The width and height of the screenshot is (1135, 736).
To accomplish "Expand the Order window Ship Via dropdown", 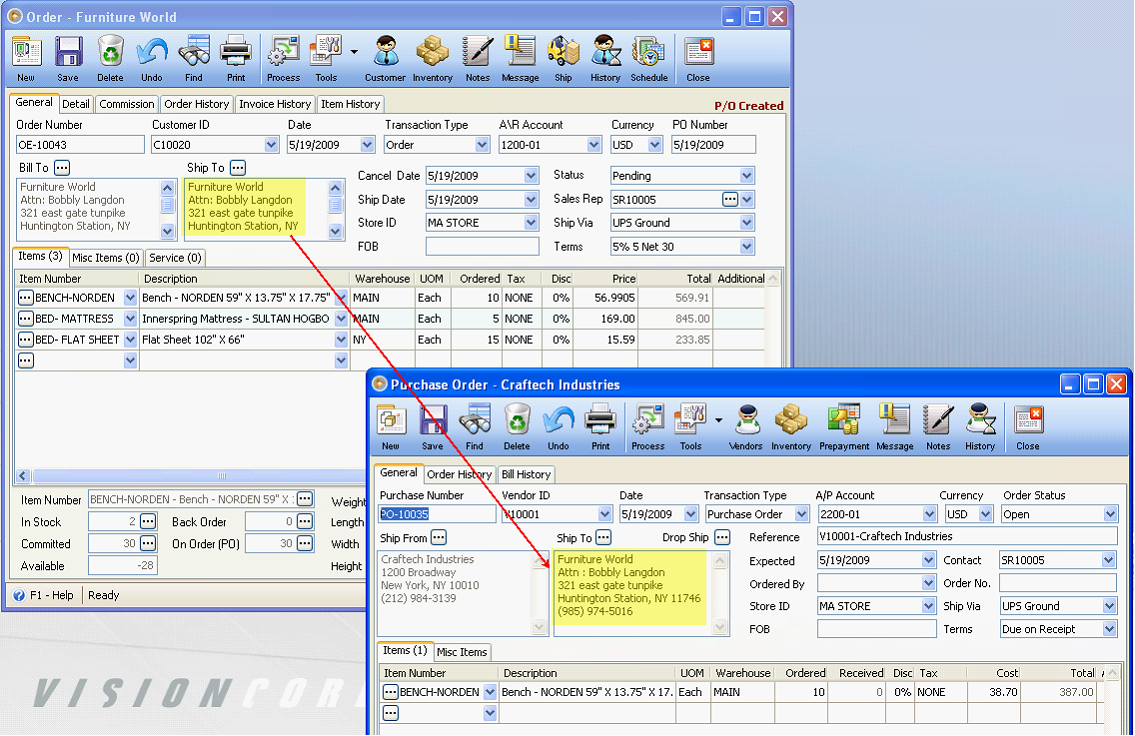I will pos(747,223).
